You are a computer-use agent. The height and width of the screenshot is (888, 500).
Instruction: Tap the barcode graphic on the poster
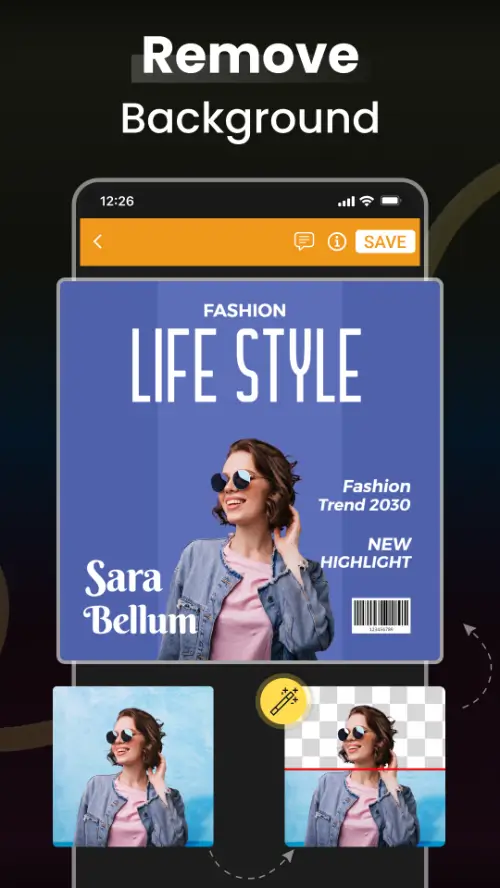pyautogui.click(x=381, y=615)
